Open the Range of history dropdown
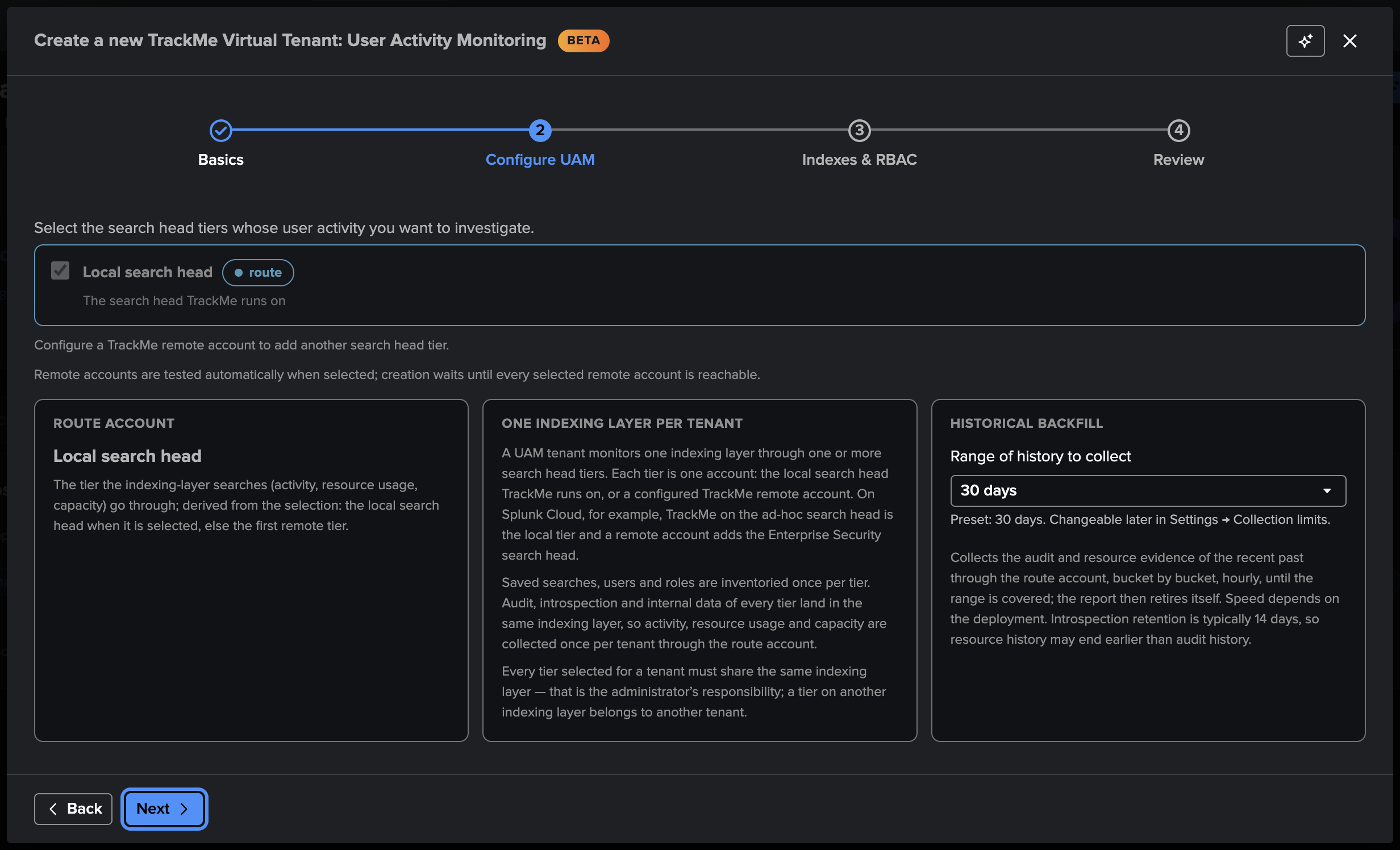 [1148, 491]
